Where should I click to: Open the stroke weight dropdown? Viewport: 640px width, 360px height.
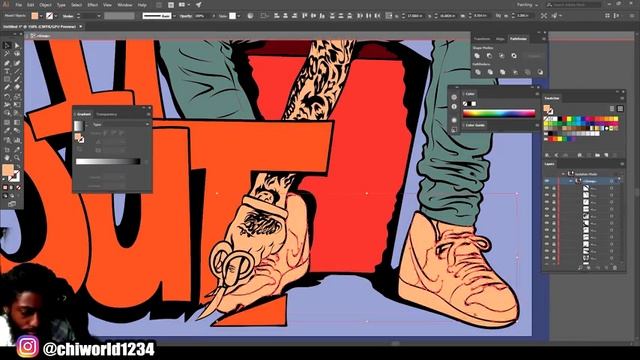click(98, 16)
